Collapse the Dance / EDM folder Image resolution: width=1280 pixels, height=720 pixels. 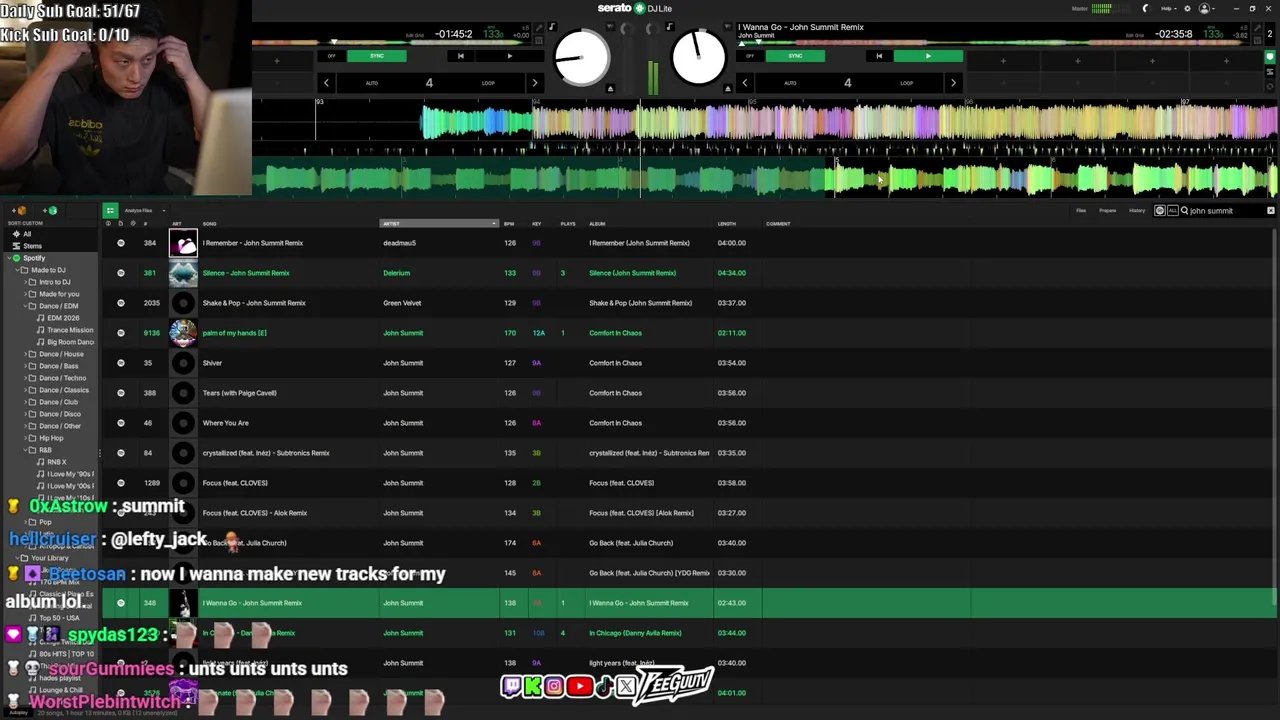[24, 306]
